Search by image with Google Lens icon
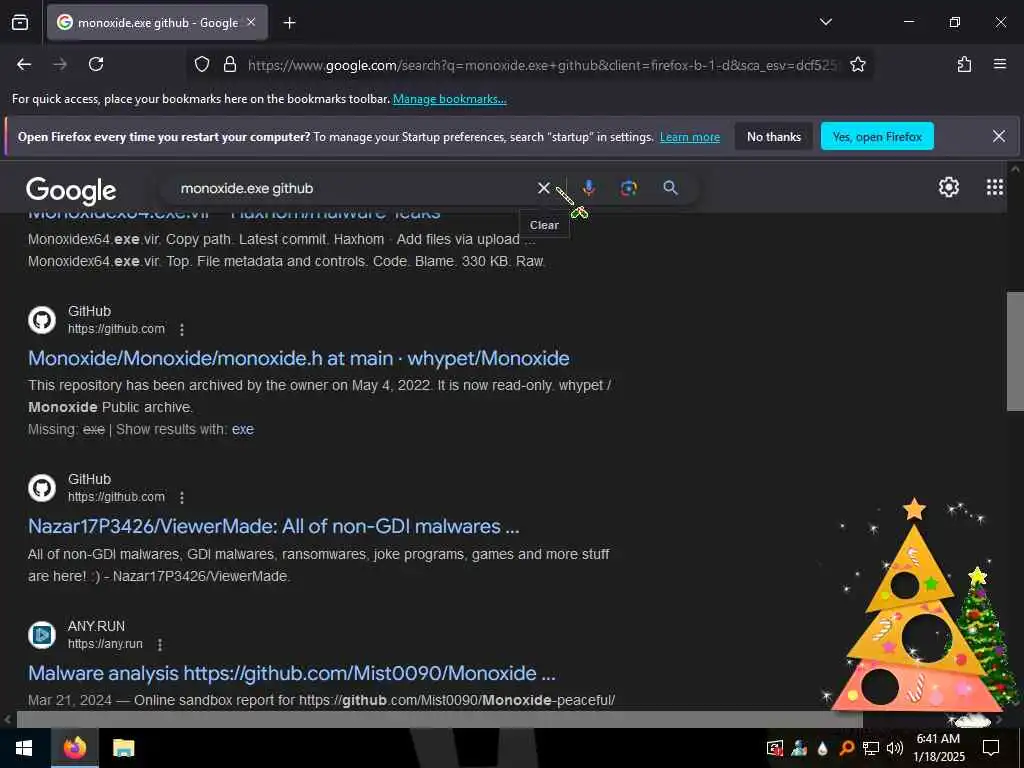The width and height of the screenshot is (1024, 768). (628, 188)
